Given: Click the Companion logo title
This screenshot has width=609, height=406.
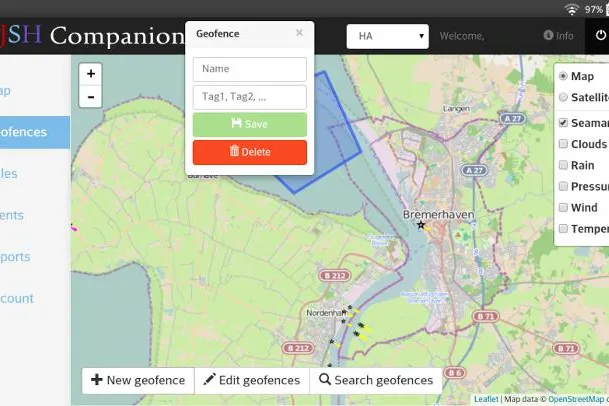Looking at the screenshot, I should [x=117, y=36].
